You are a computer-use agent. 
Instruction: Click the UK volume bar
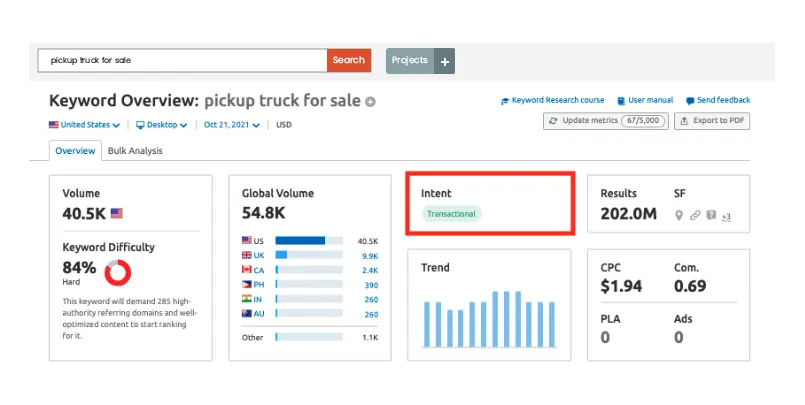[x=309, y=255]
